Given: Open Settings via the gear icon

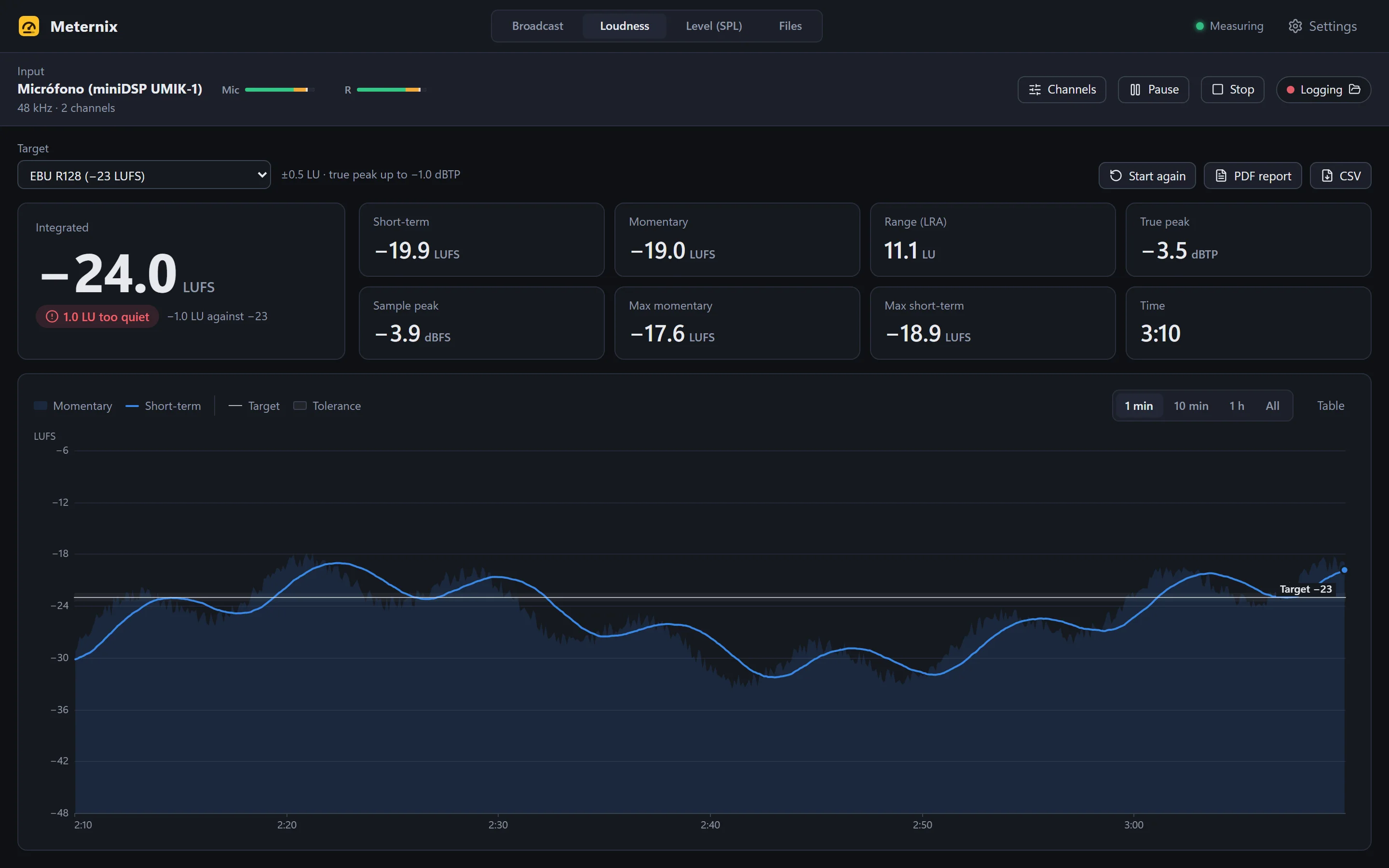Looking at the screenshot, I should click(x=1295, y=27).
